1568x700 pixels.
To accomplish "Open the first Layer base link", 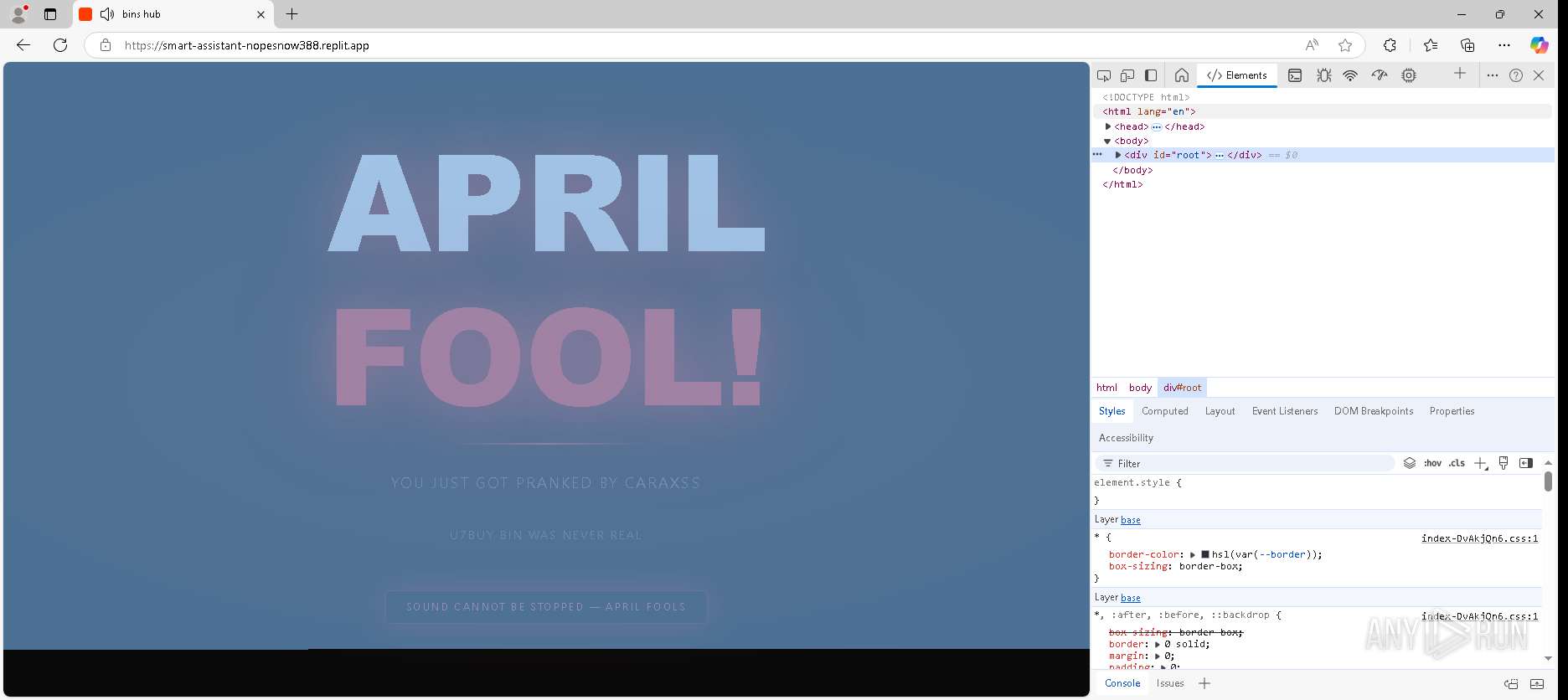I will 1131,520.
